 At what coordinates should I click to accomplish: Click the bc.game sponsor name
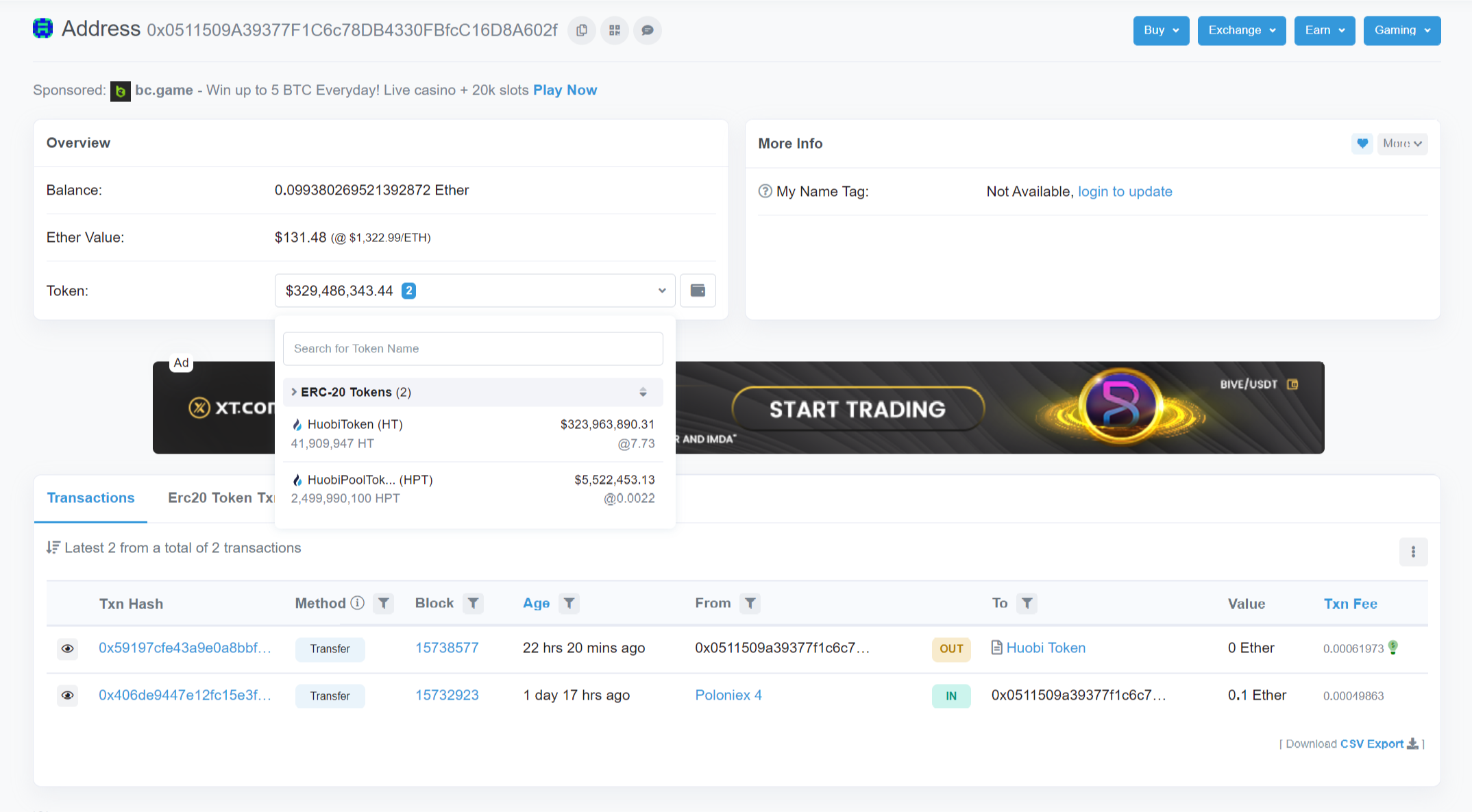coord(164,90)
